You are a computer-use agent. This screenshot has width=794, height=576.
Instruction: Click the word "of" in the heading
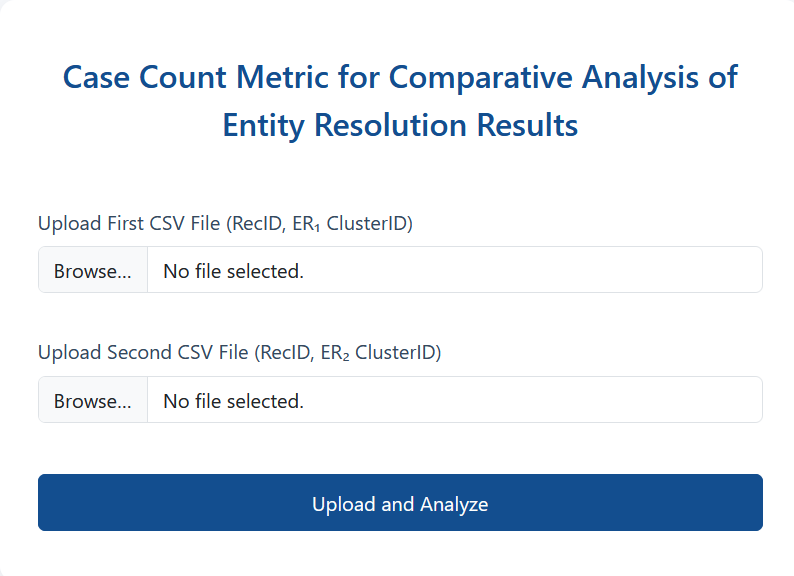pos(721,77)
